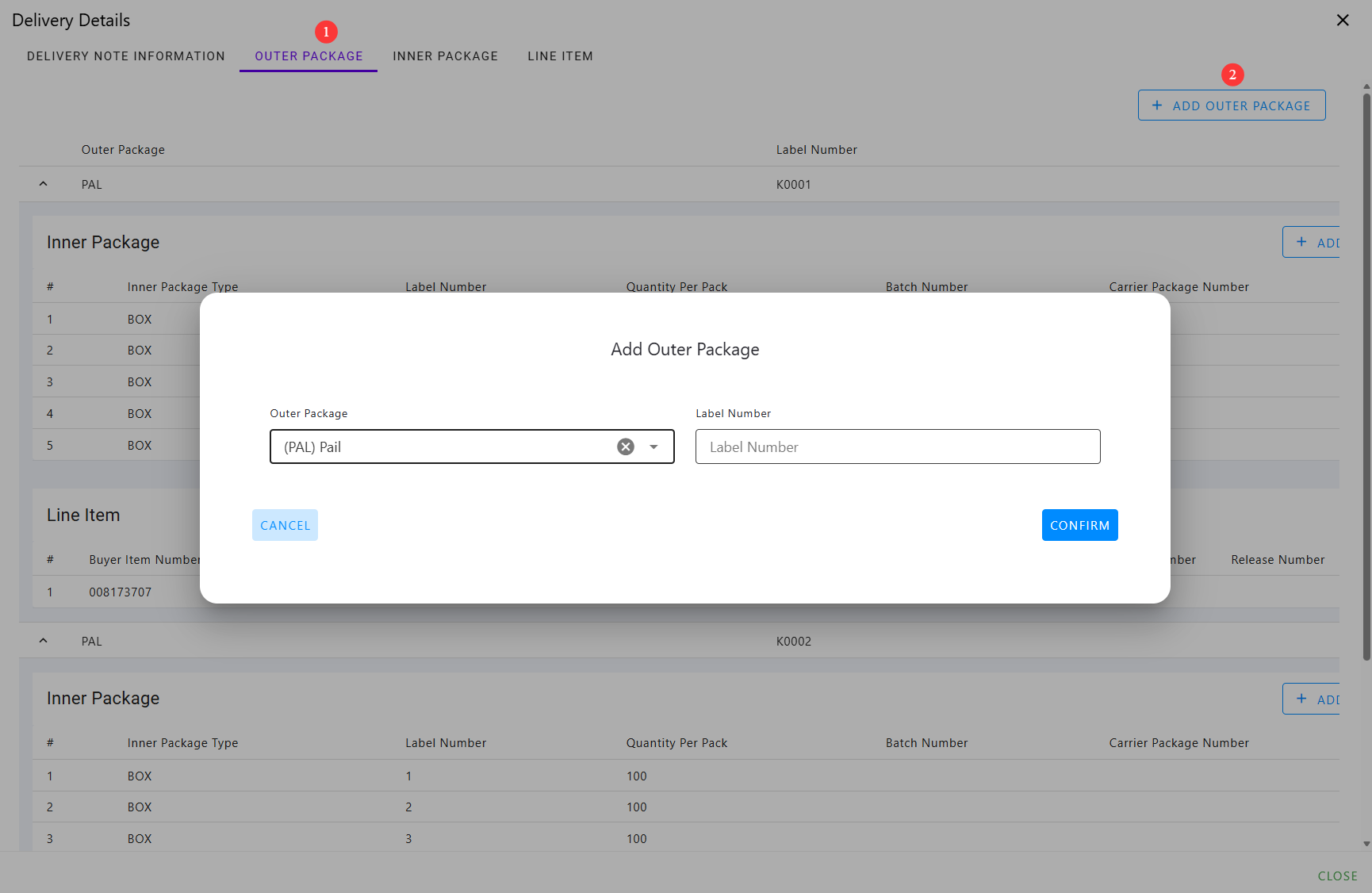Open the Outer Package dropdown arrow

coord(653,446)
